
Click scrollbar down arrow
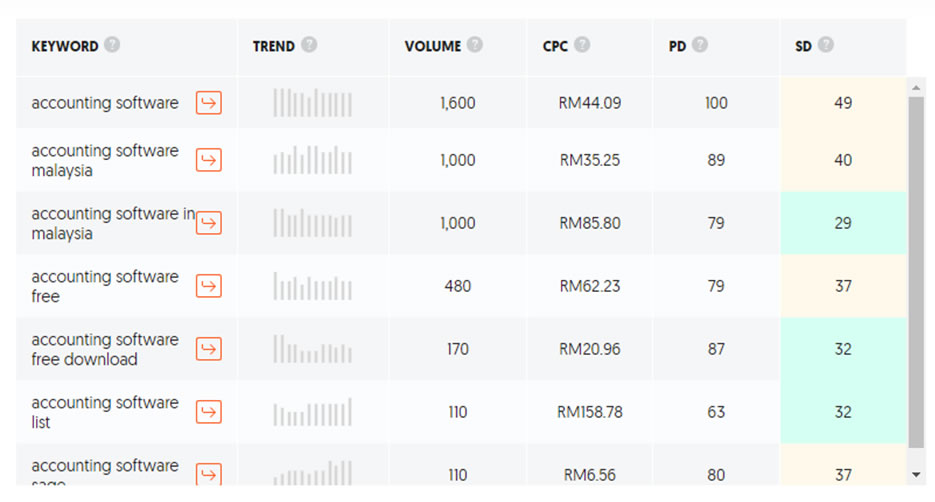pos(917,474)
